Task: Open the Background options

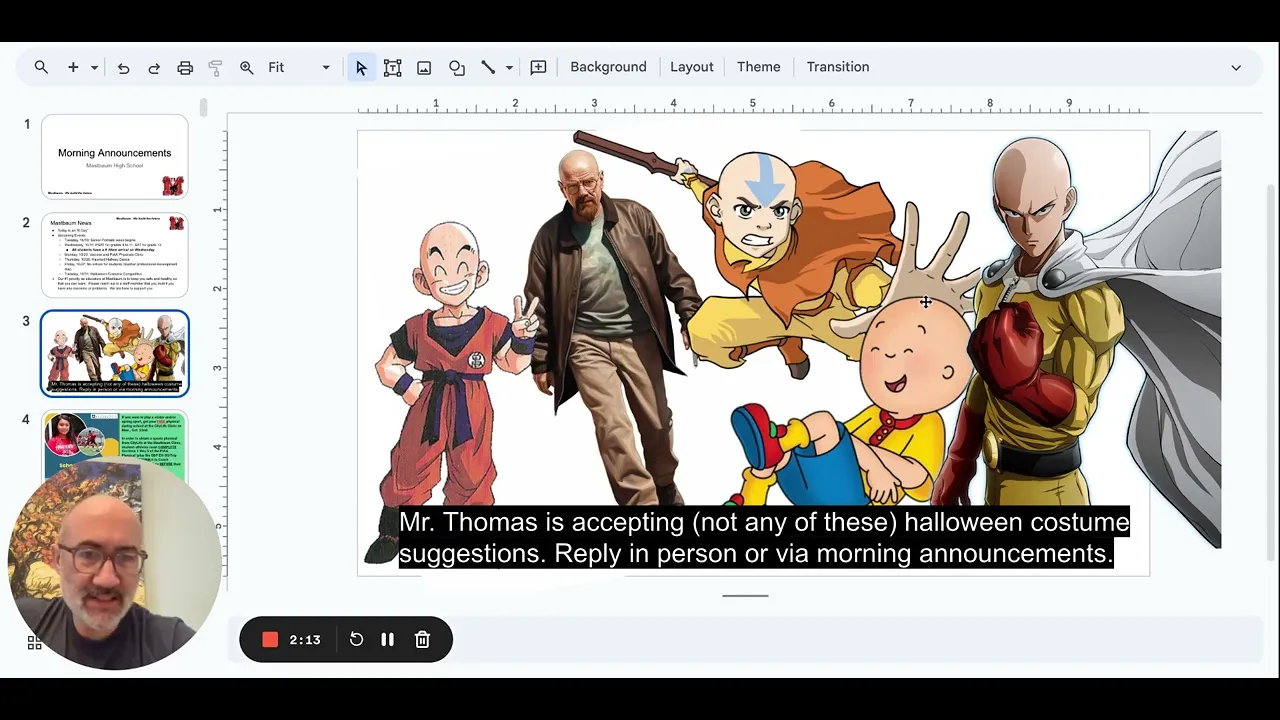Action: pos(608,67)
